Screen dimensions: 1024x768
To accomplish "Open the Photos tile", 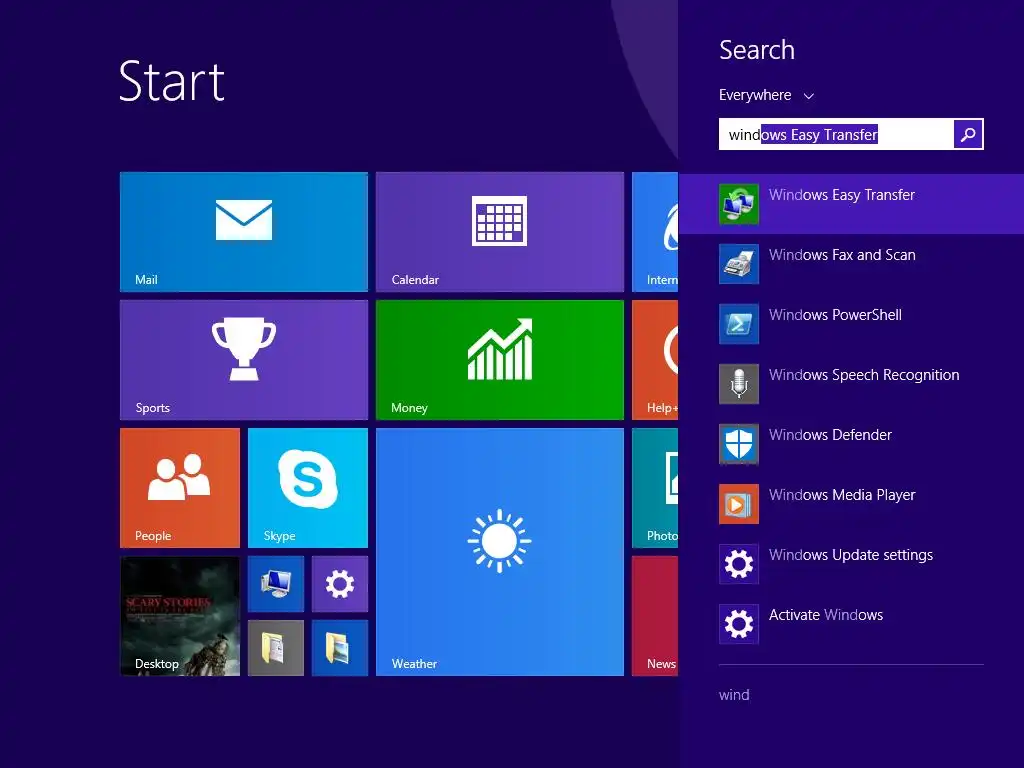I will [x=655, y=488].
